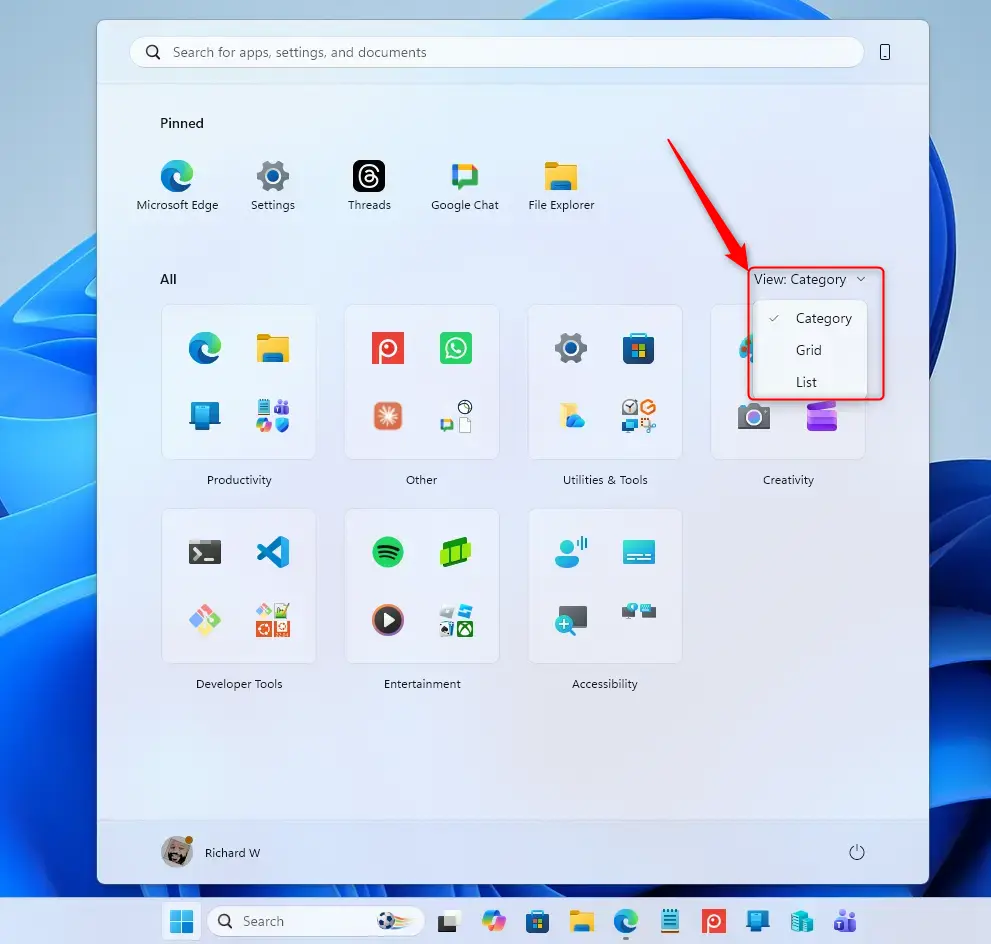Open Edge in the Productivity category

[x=205, y=348]
